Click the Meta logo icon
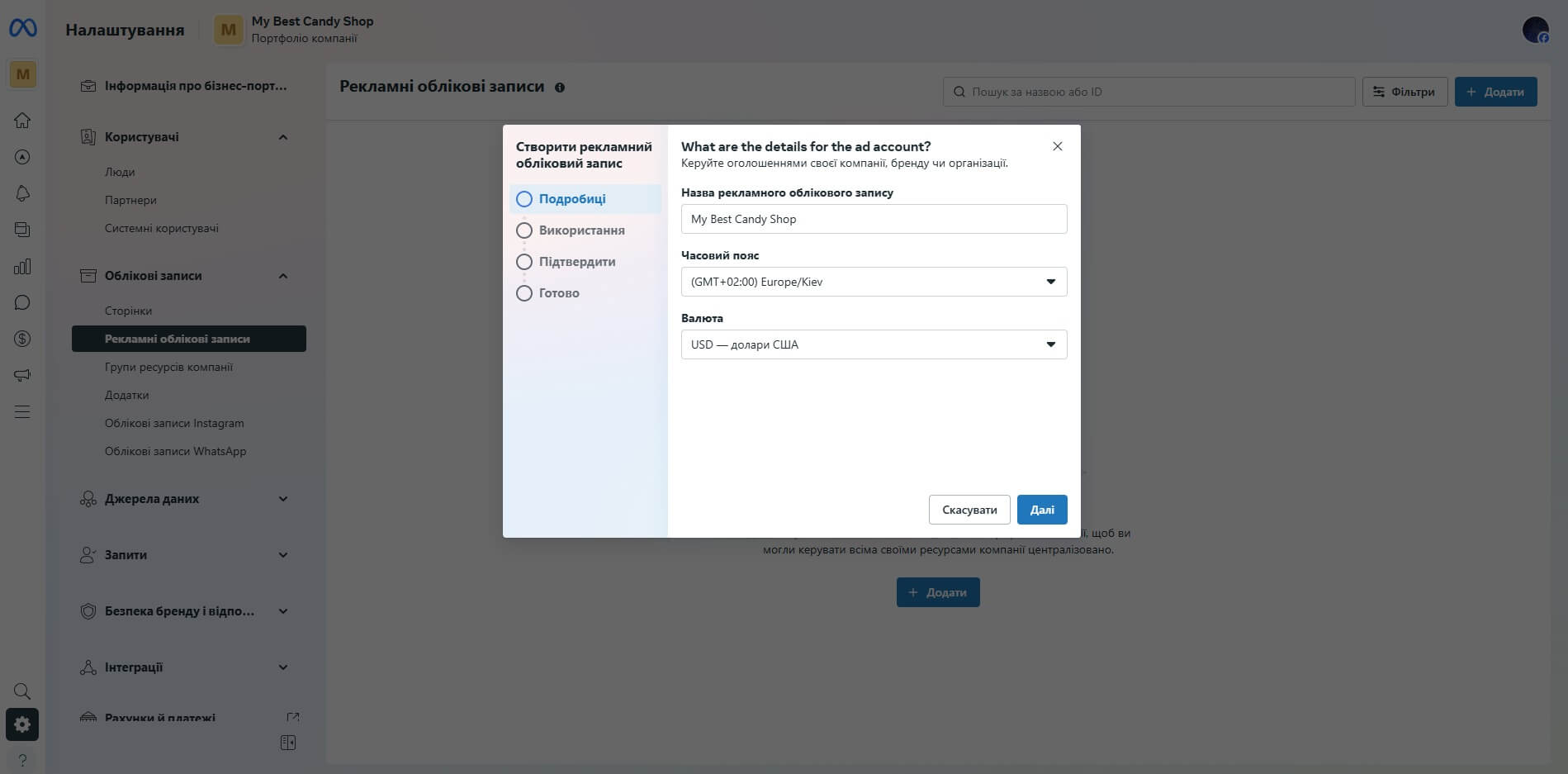 pos(22,29)
